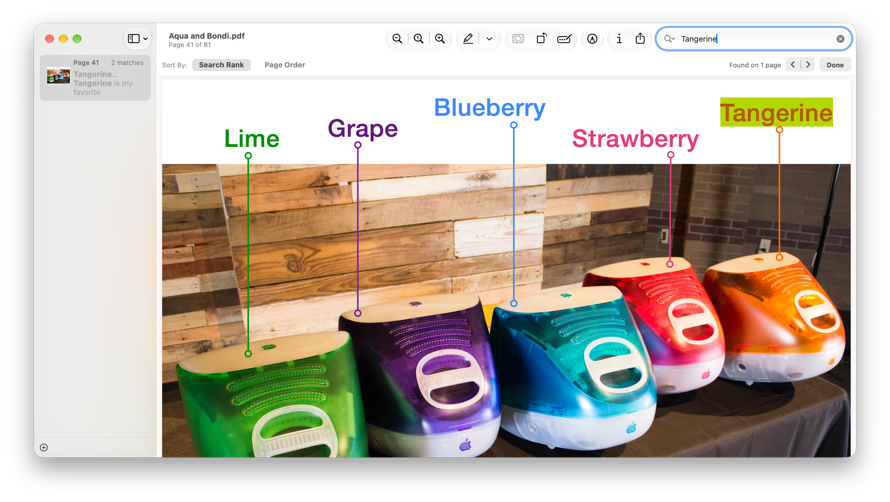Click the 2 matches text in sidebar
The height and width of the screenshot is (502, 890).
tap(127, 62)
